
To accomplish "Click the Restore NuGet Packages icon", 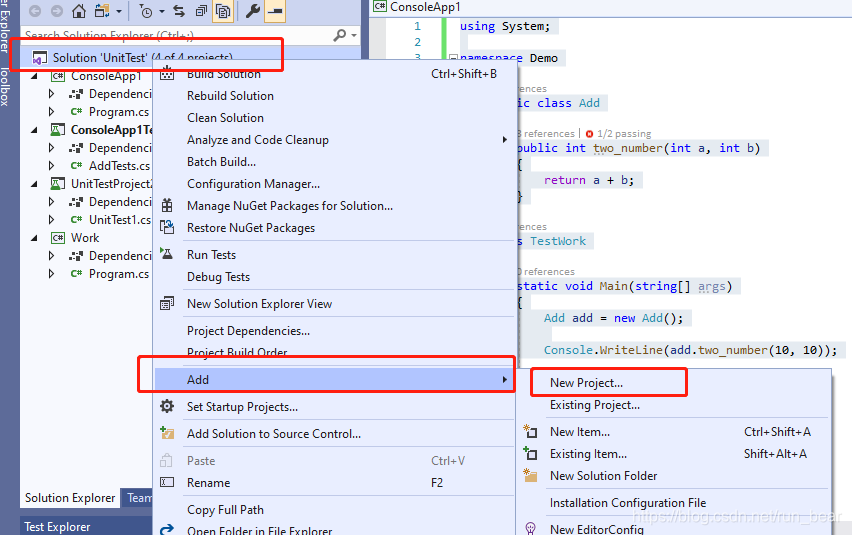I will coord(167,228).
